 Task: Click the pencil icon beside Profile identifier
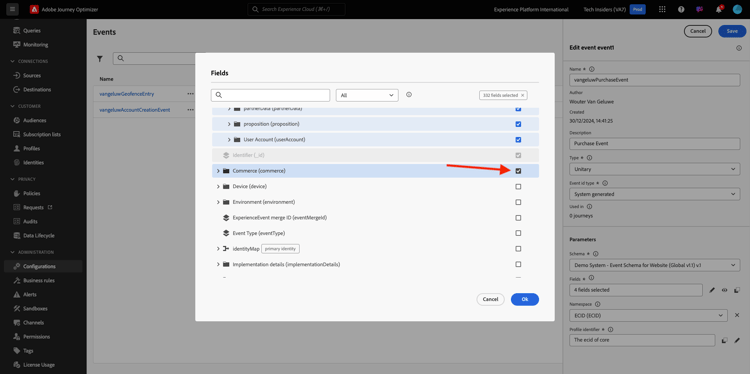click(x=737, y=341)
